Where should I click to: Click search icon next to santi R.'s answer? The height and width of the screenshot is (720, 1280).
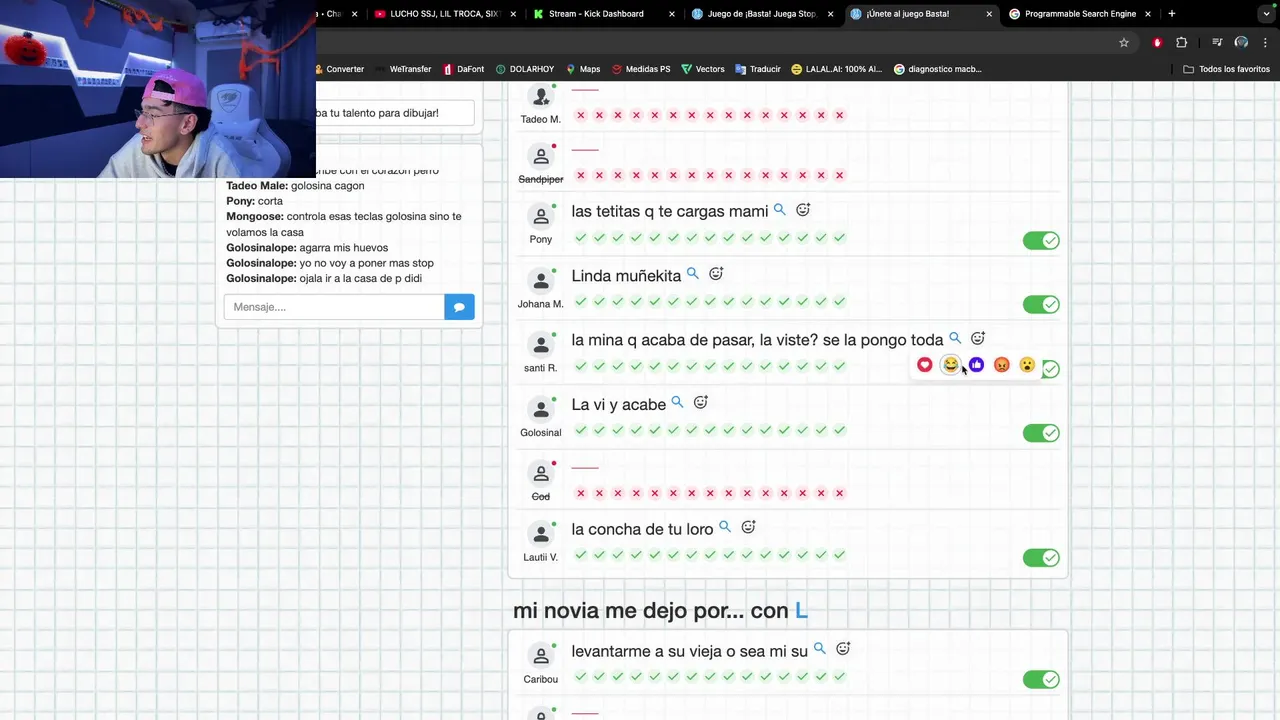point(955,338)
